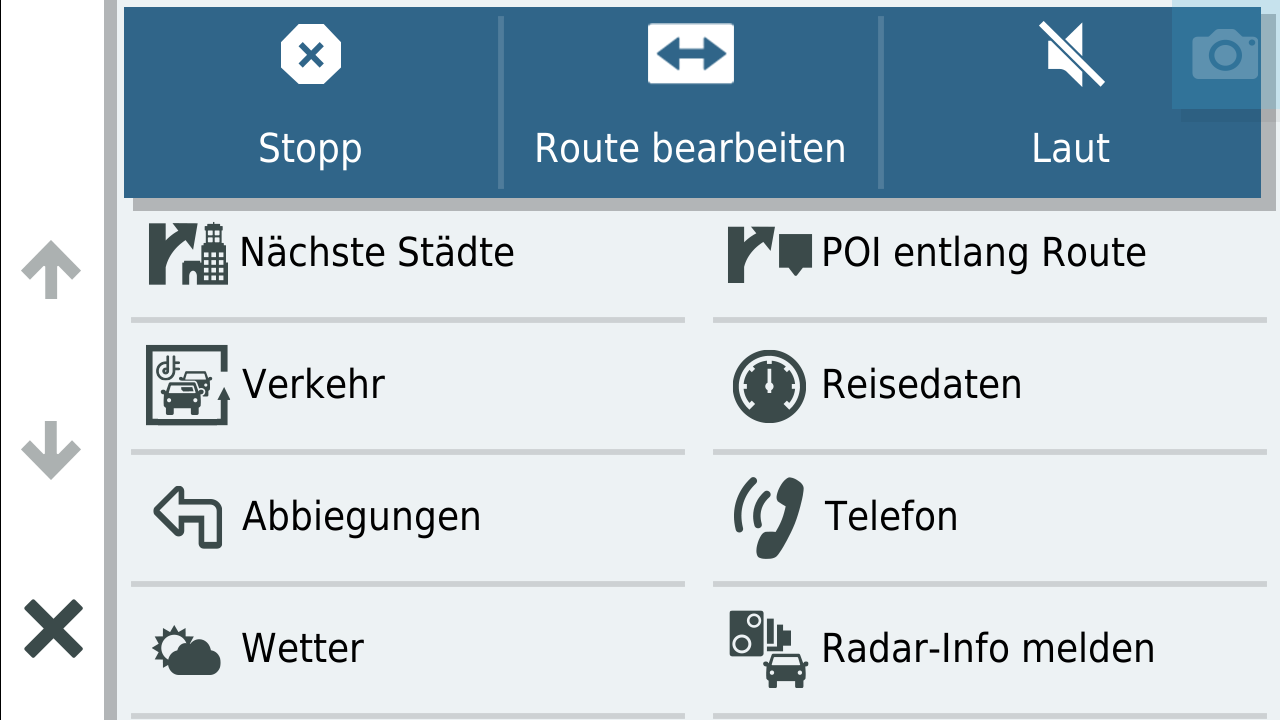
Task: Open Route bearbeiten double-arrow icon
Action: (x=690, y=54)
